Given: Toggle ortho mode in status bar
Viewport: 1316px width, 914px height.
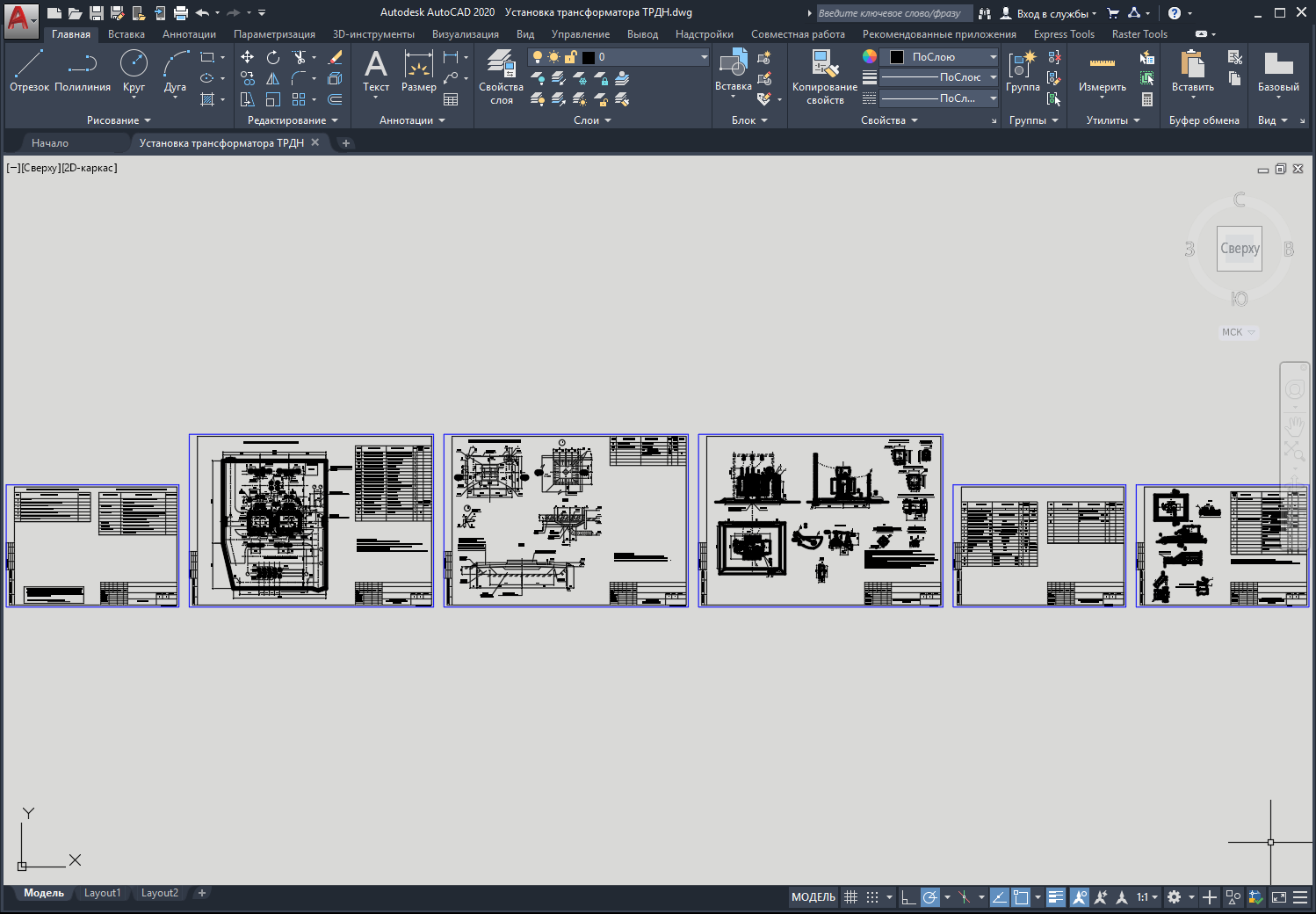Looking at the screenshot, I should [908, 897].
